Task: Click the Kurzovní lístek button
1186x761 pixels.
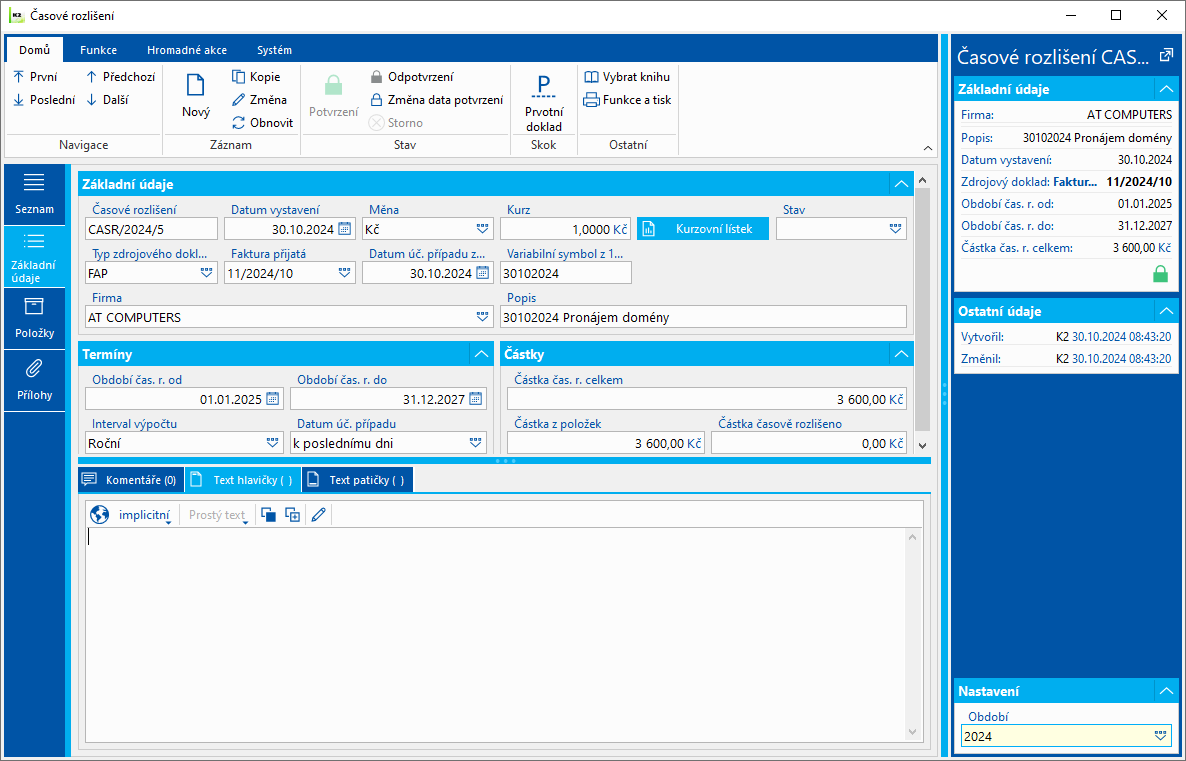Action: click(x=703, y=228)
